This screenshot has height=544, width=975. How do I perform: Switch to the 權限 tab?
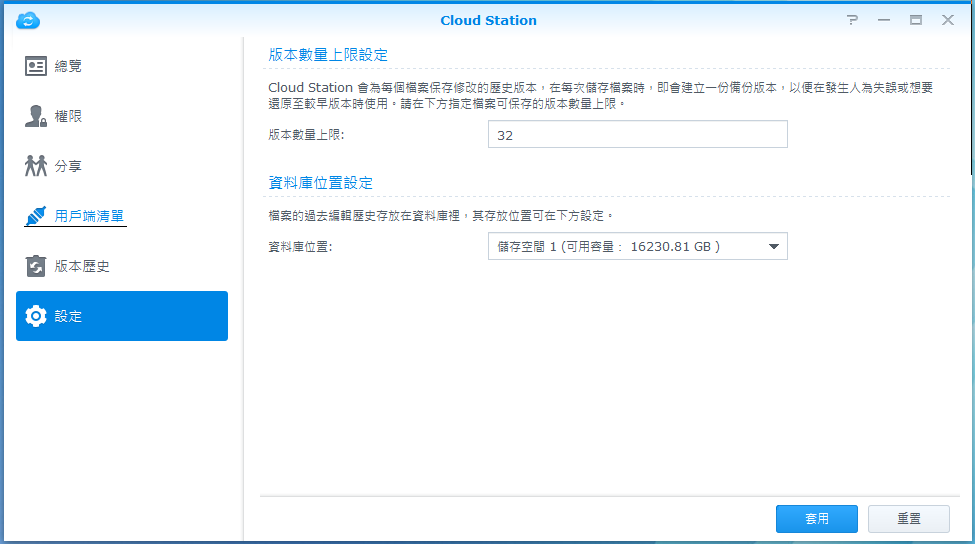[x=68, y=116]
